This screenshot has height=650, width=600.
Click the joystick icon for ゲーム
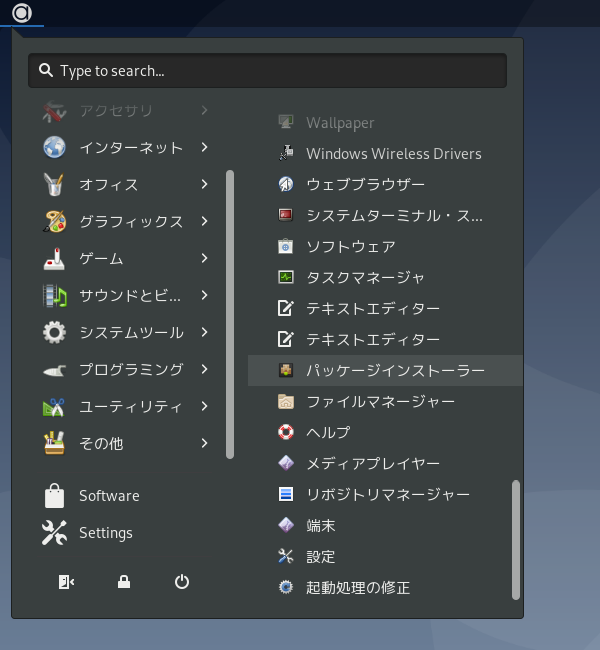(54, 258)
